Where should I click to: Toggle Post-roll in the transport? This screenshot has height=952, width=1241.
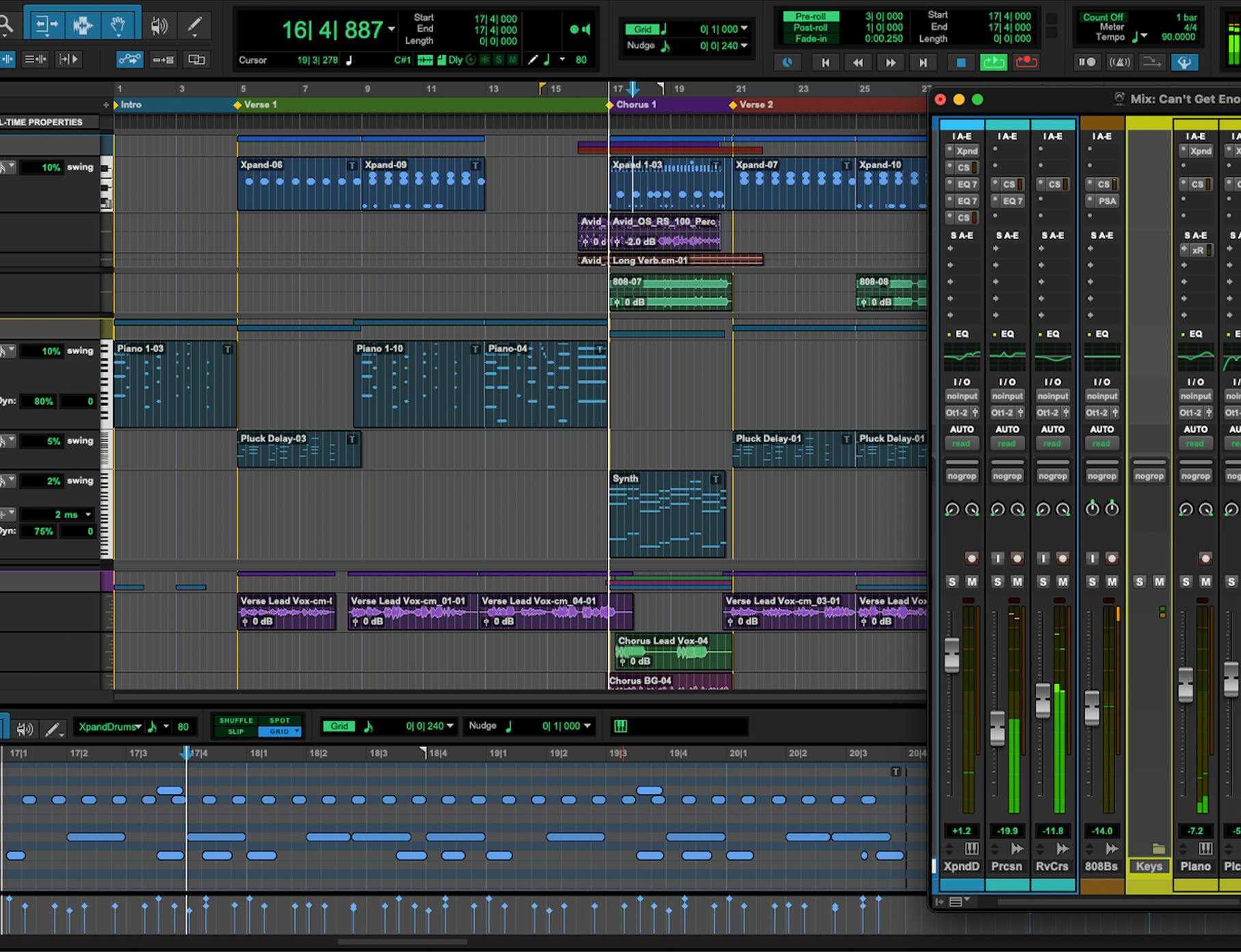[x=811, y=27]
